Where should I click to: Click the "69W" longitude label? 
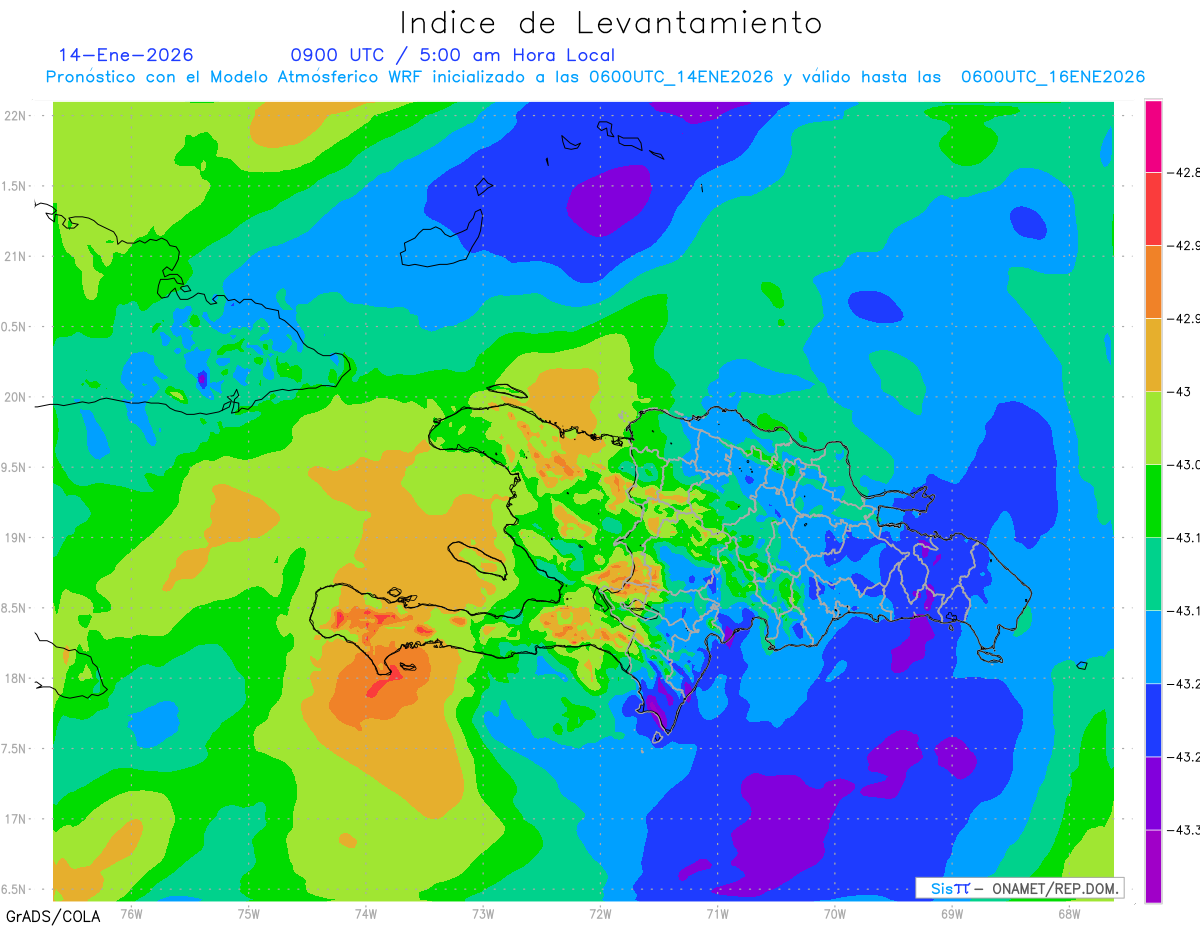(951, 913)
